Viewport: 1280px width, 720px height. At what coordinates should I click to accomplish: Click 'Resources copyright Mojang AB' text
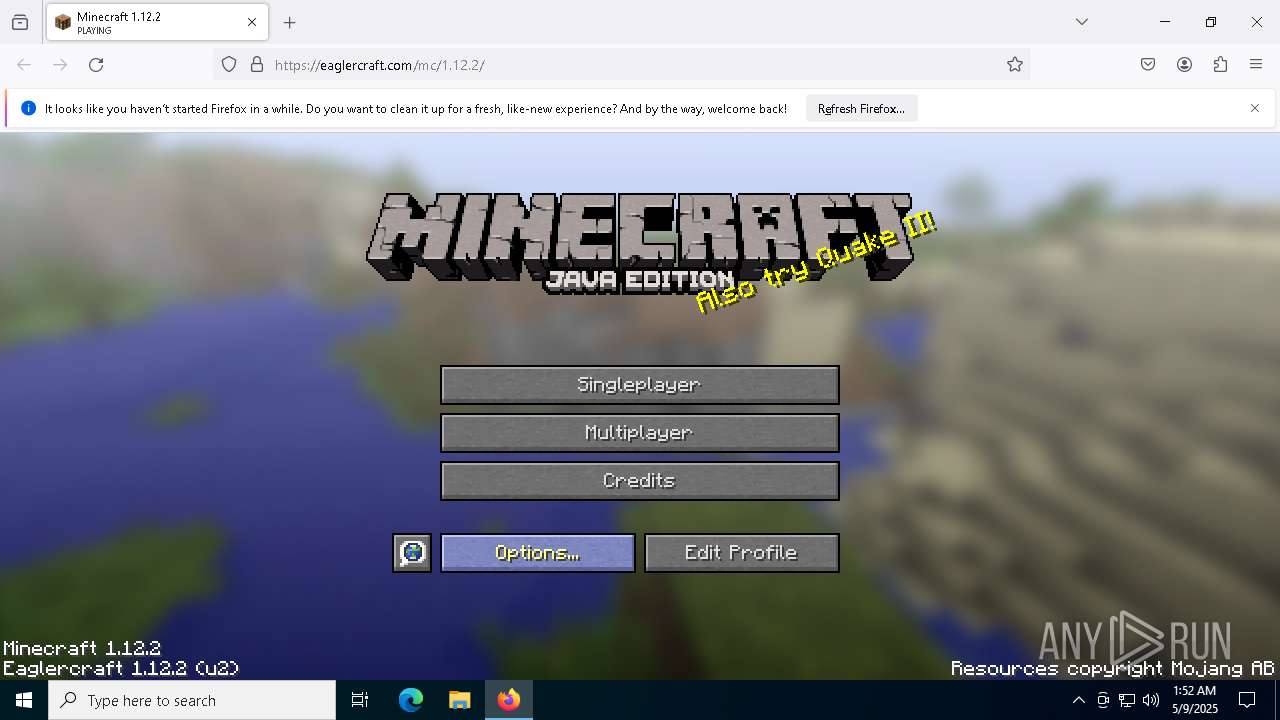[1113, 668]
